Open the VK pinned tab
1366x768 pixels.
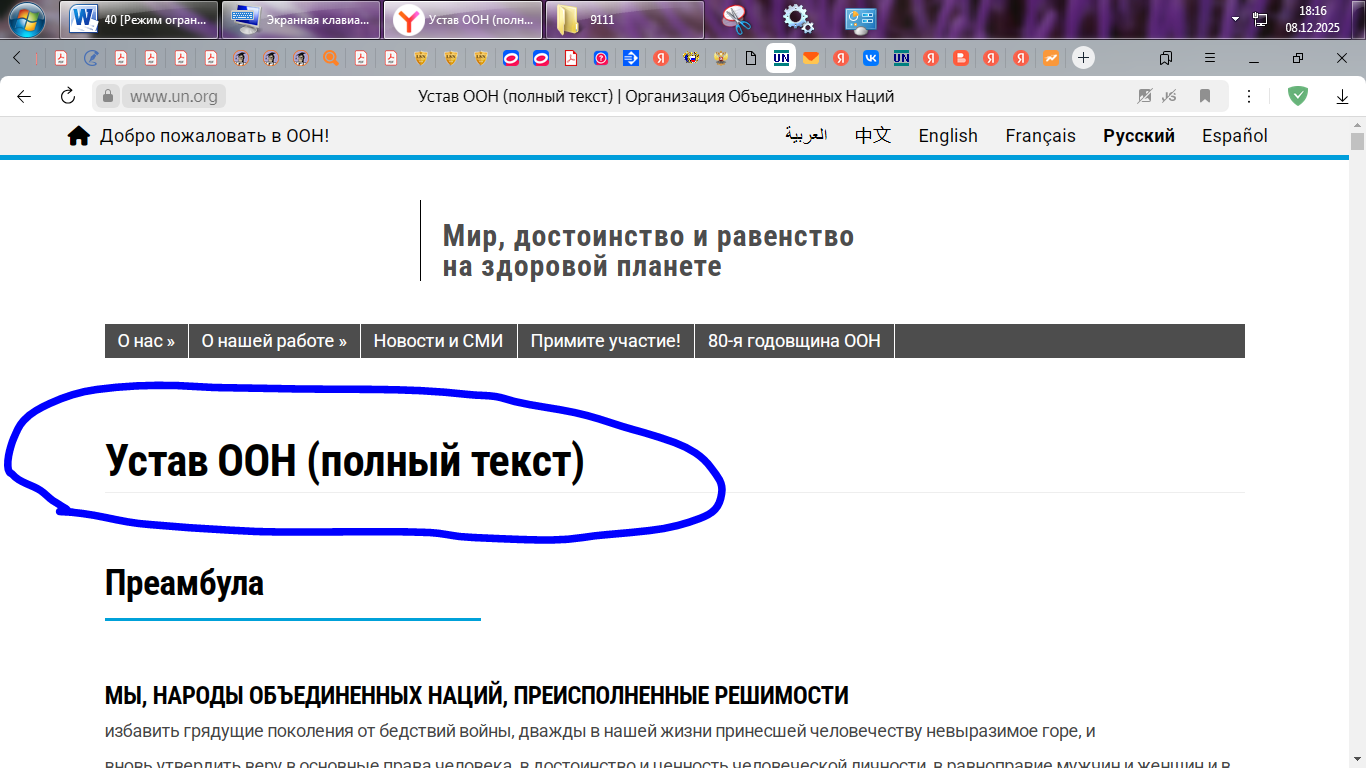click(x=870, y=58)
